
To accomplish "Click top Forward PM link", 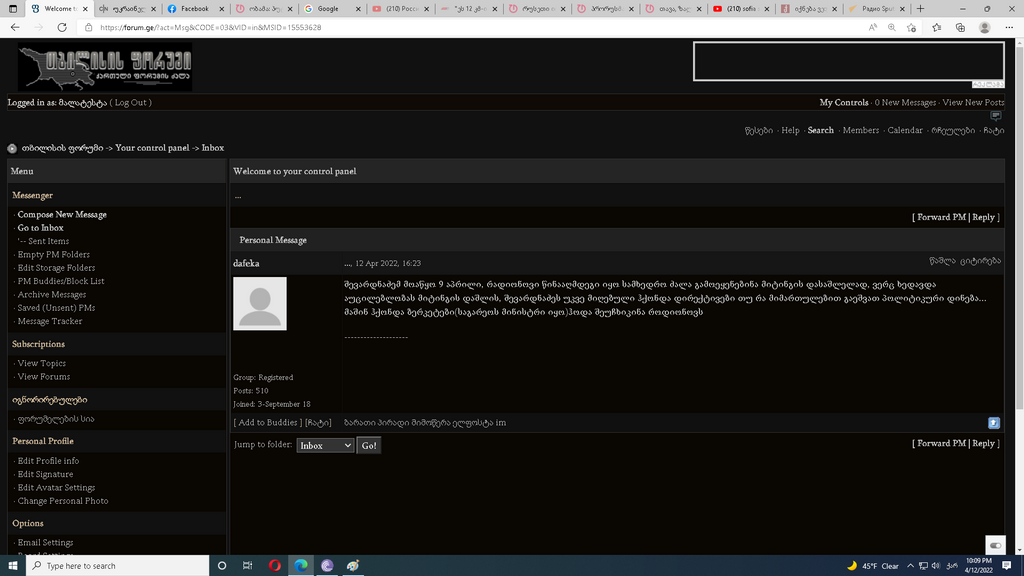I will click(x=941, y=217).
